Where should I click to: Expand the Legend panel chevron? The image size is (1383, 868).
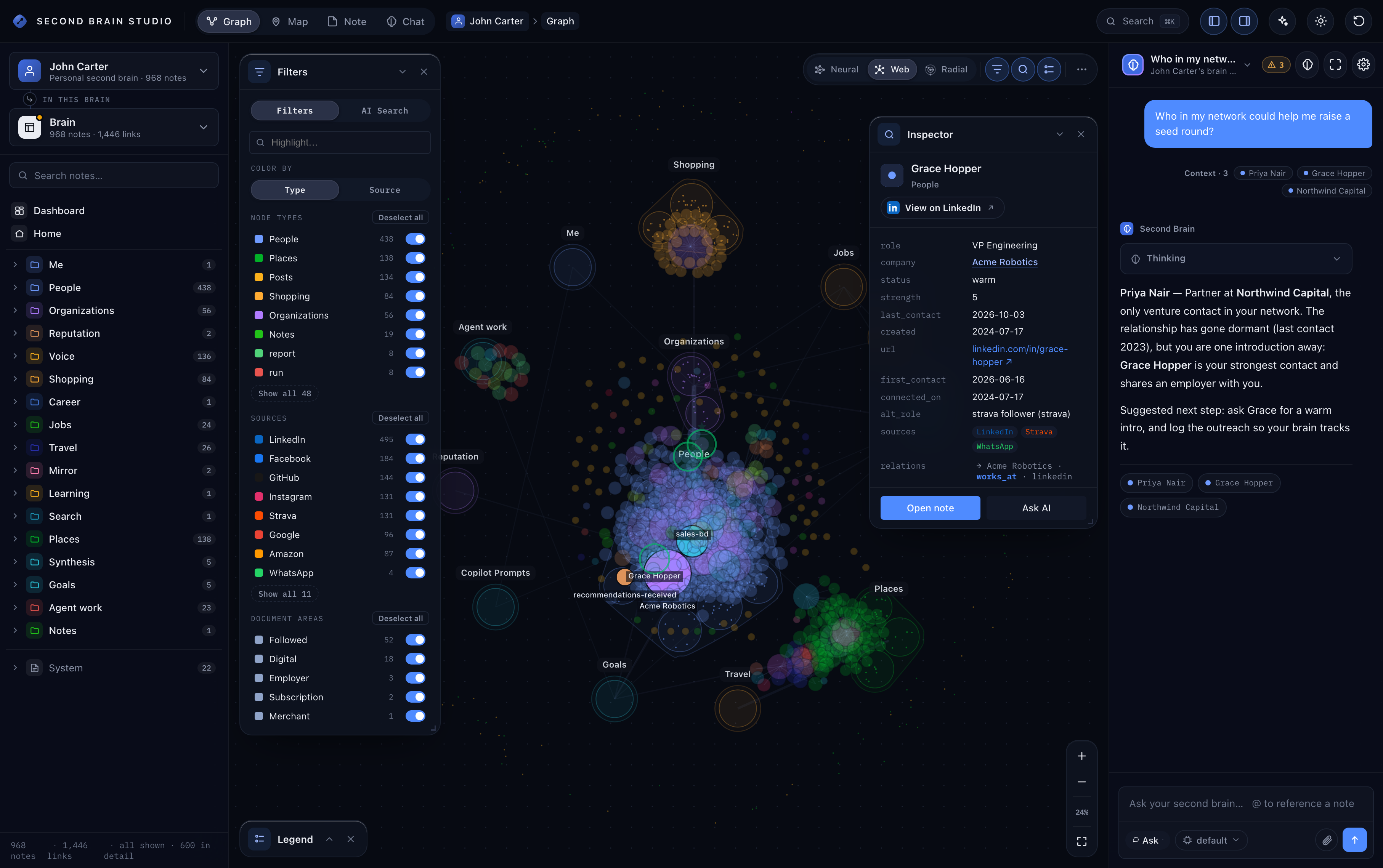(x=330, y=839)
